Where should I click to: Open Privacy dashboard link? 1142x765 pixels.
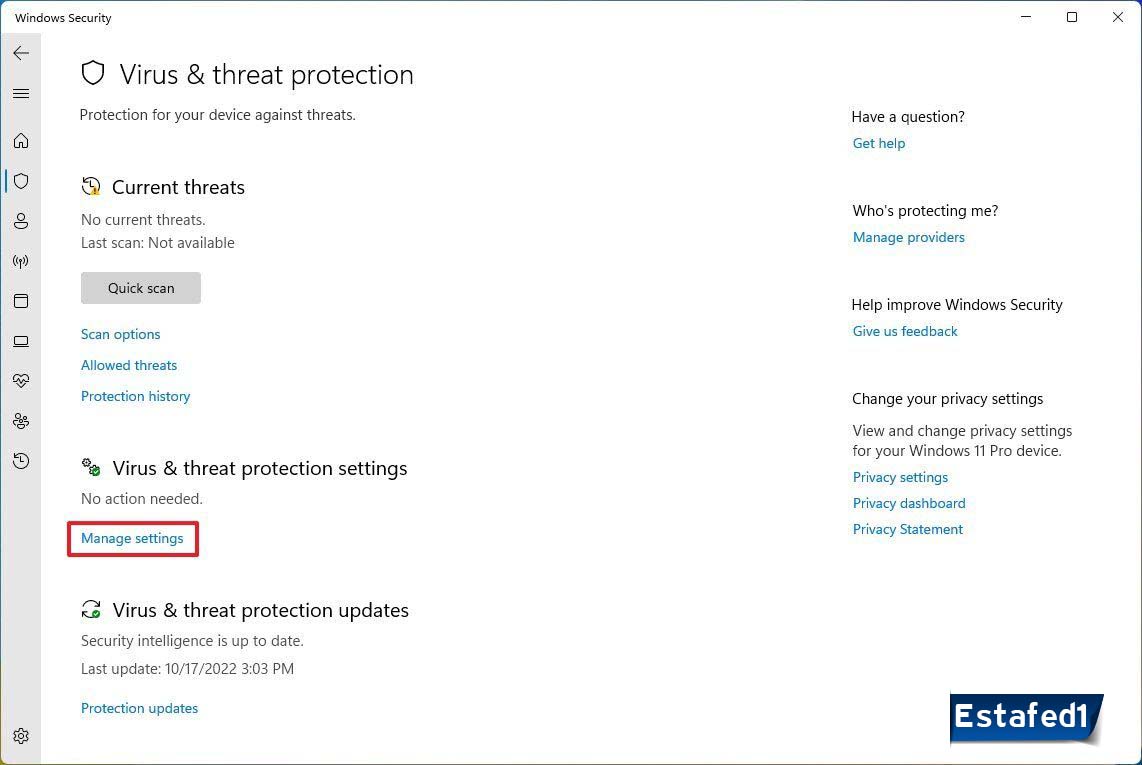909,503
